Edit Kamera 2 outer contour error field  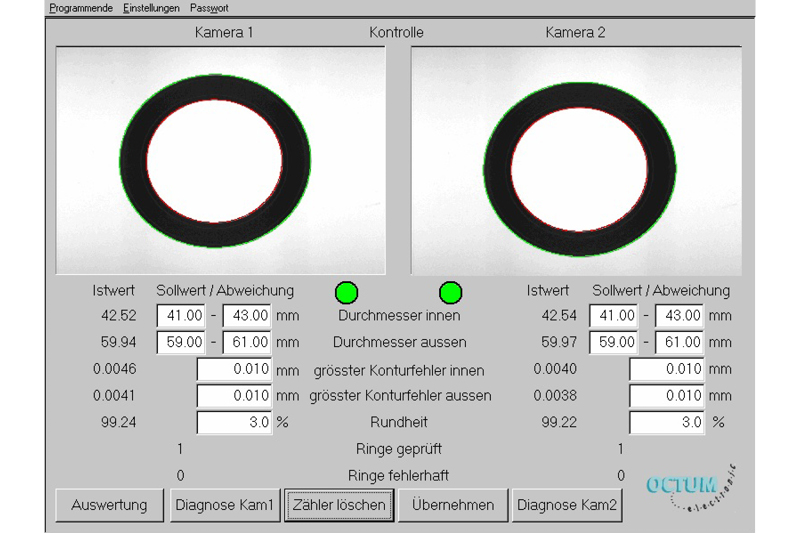[667, 396]
